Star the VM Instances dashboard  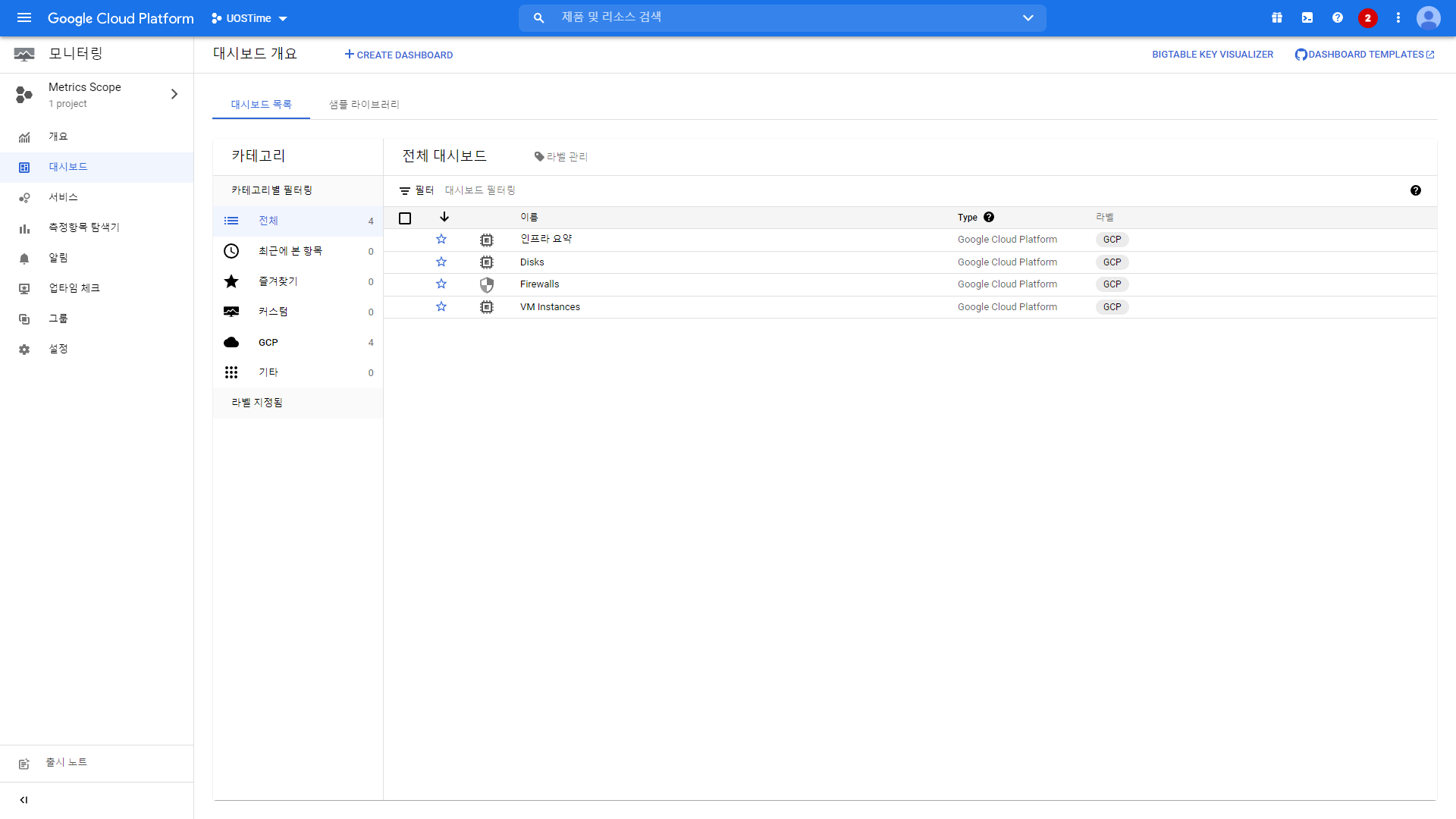[441, 307]
